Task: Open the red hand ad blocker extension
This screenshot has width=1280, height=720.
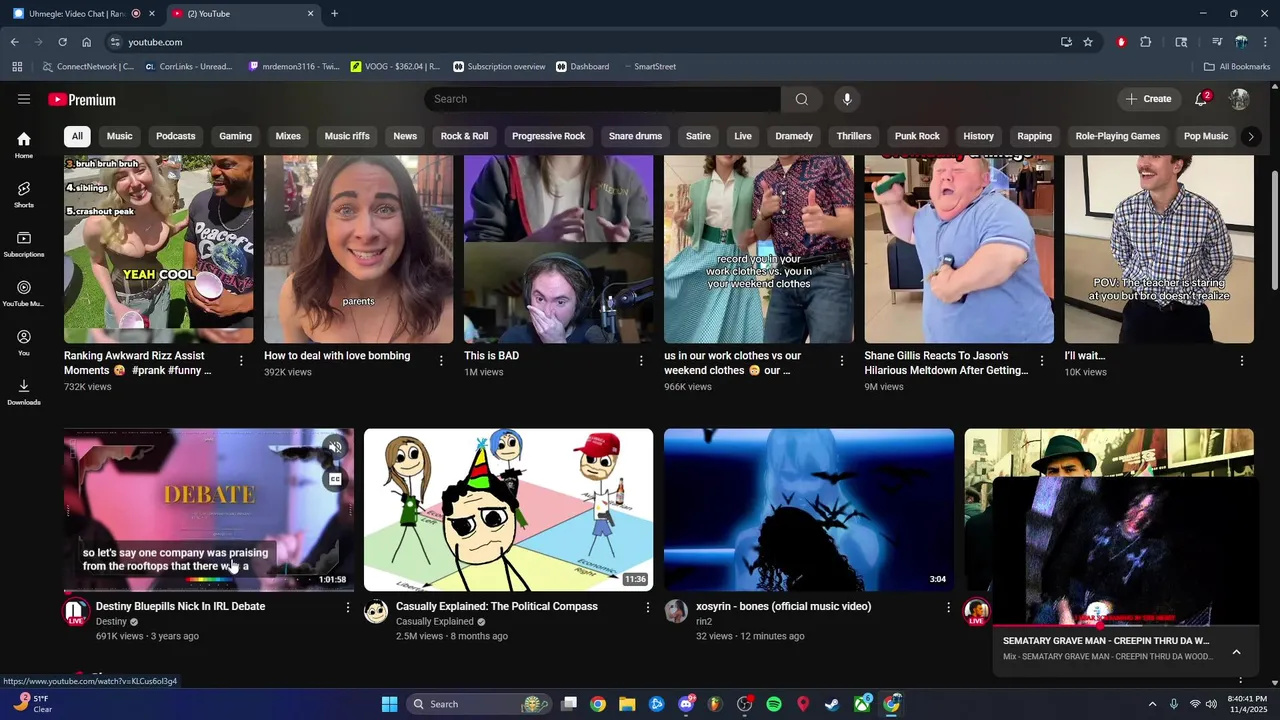Action: 1121,42
